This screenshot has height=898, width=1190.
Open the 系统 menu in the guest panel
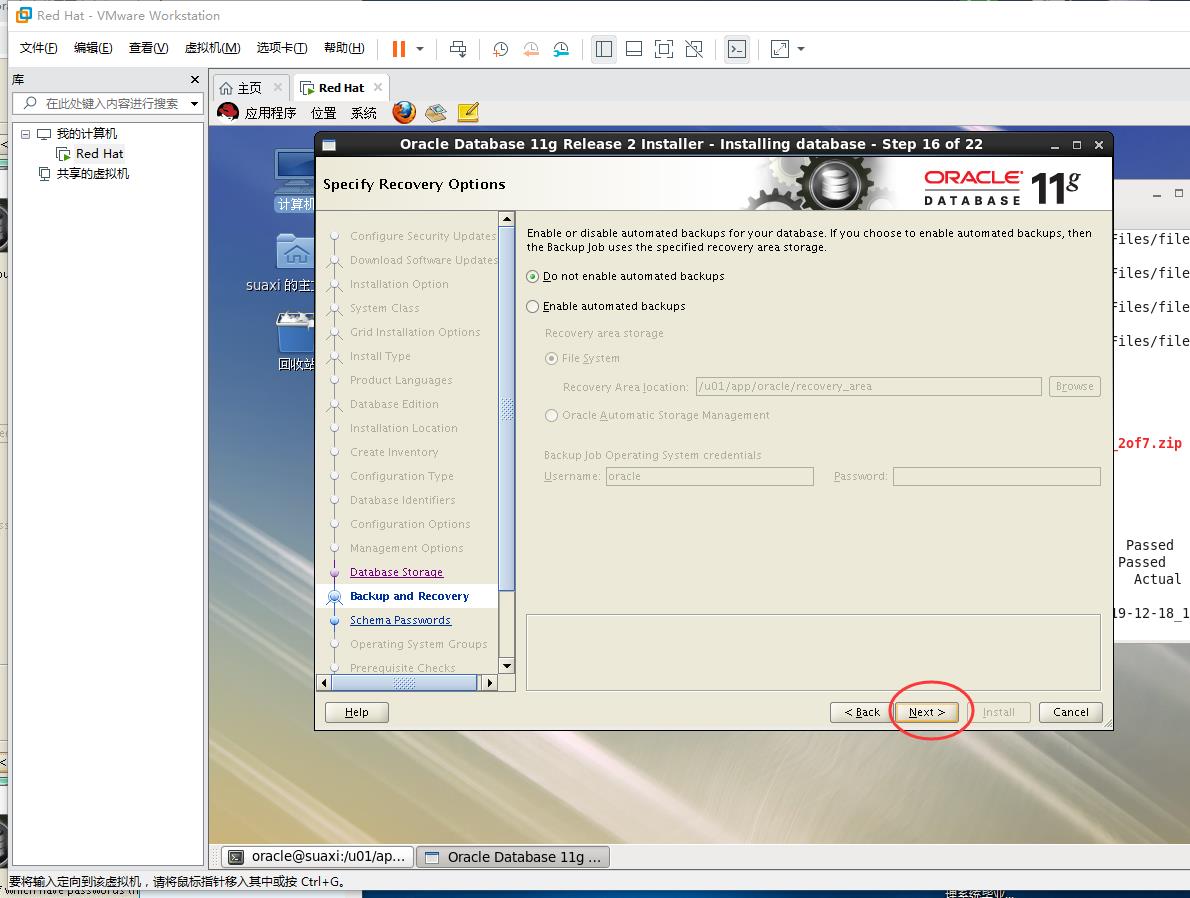pyautogui.click(x=364, y=113)
